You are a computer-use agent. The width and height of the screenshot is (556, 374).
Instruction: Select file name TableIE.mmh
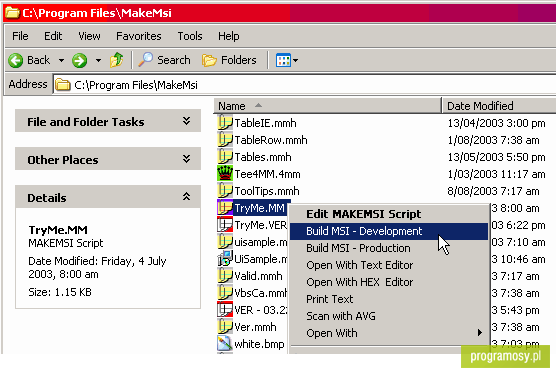[265, 123]
